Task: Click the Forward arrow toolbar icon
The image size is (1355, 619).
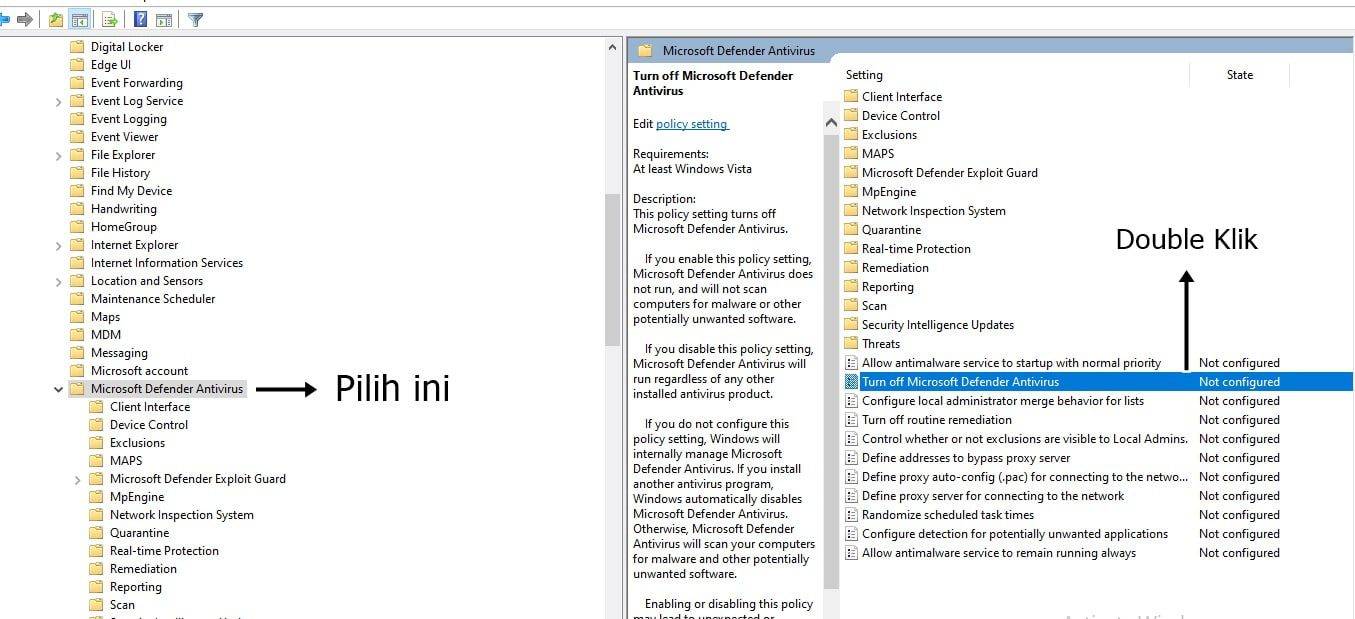Action: 25,19
